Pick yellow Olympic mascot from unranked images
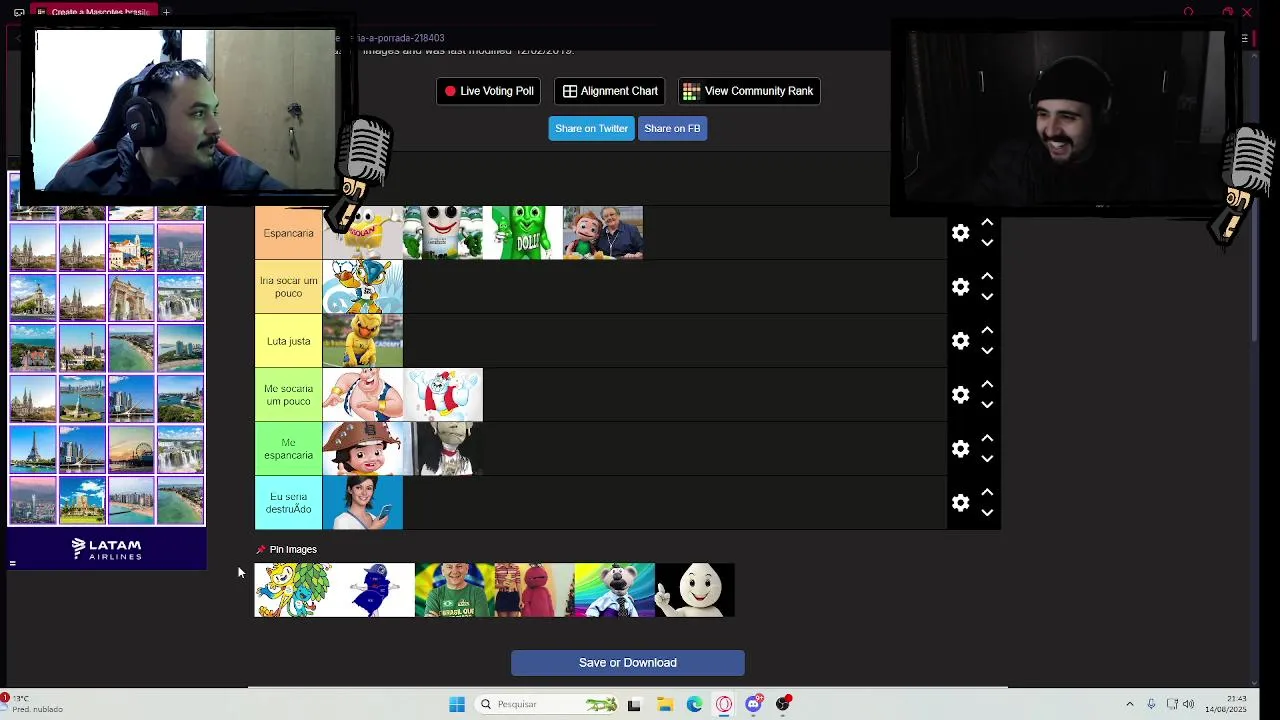The width and height of the screenshot is (1280, 720). point(295,590)
